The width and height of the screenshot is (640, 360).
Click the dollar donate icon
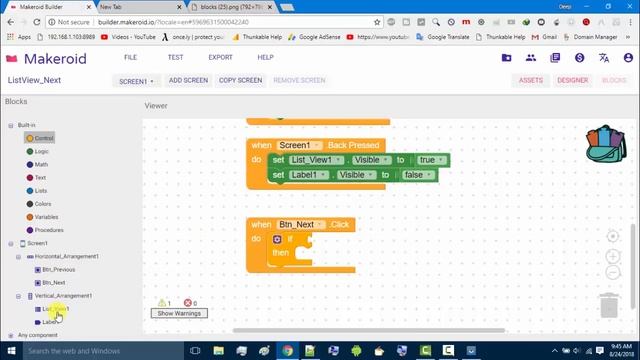(579, 58)
